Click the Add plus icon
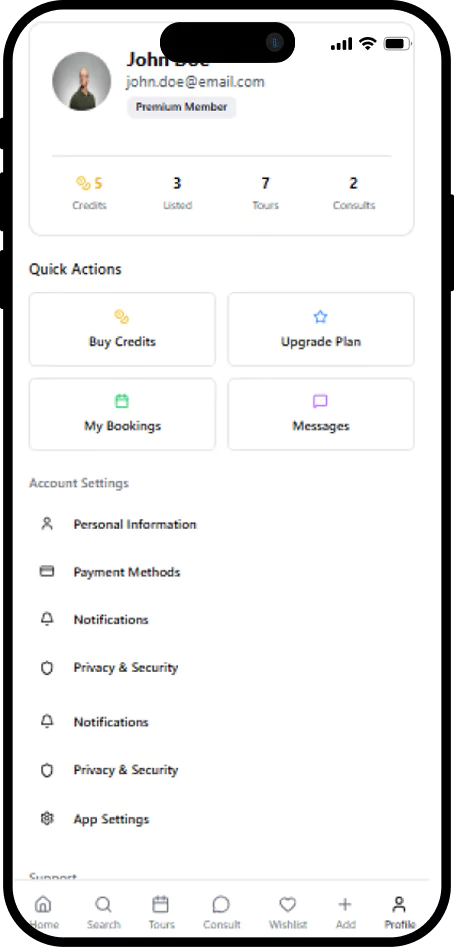 (x=345, y=904)
